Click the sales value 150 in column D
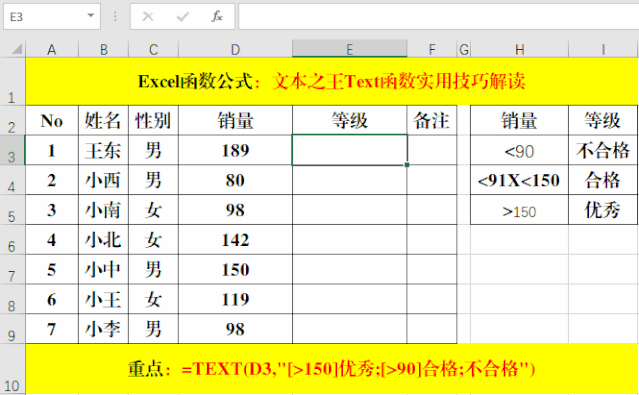 pos(236,269)
